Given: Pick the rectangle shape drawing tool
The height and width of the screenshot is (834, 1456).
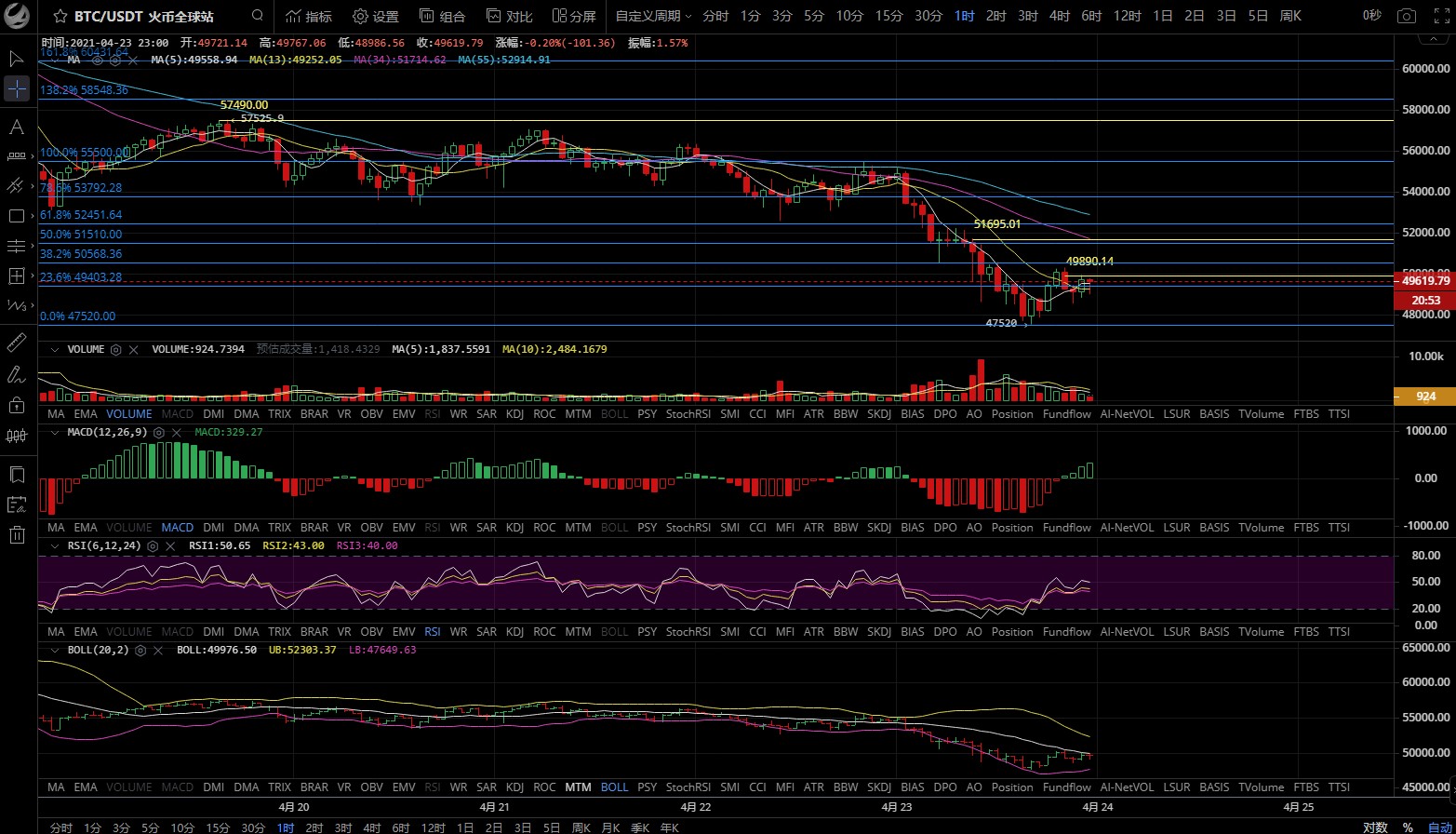Looking at the screenshot, I should click(17, 216).
